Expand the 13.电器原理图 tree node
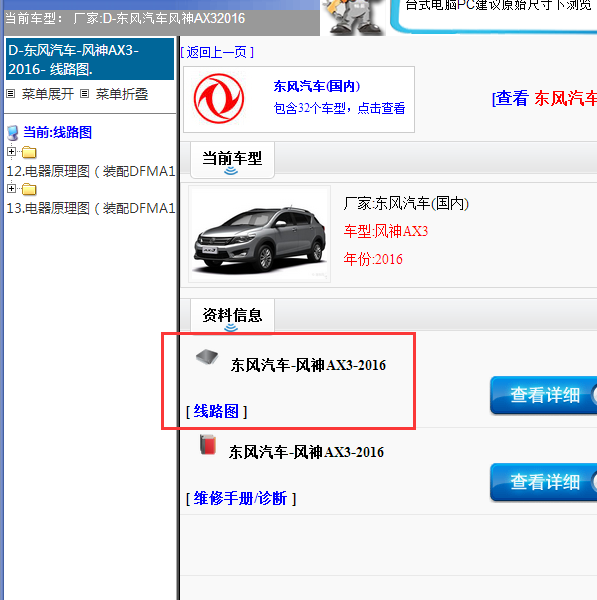Image resolution: width=597 pixels, height=600 pixels. (x=11, y=188)
